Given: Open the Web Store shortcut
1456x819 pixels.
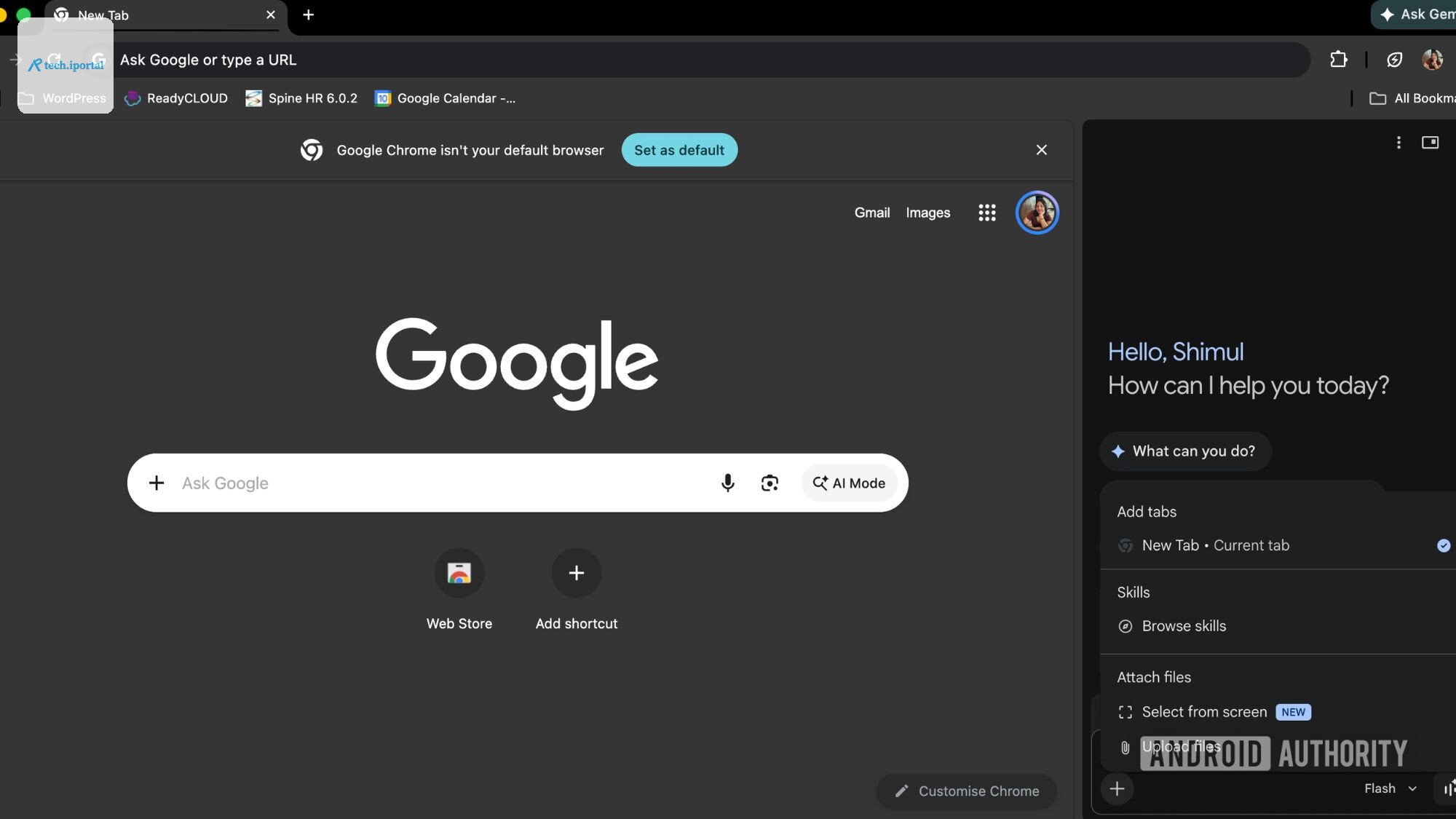Looking at the screenshot, I should [459, 589].
